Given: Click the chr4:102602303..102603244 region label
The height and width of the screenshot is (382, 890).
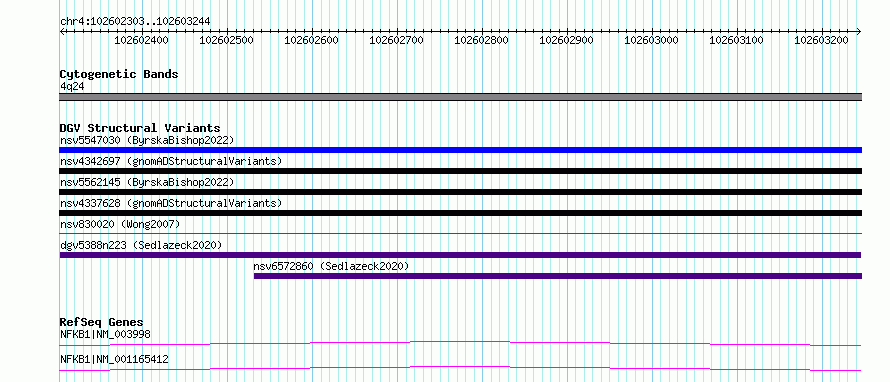Looking at the screenshot, I should (x=135, y=21).
